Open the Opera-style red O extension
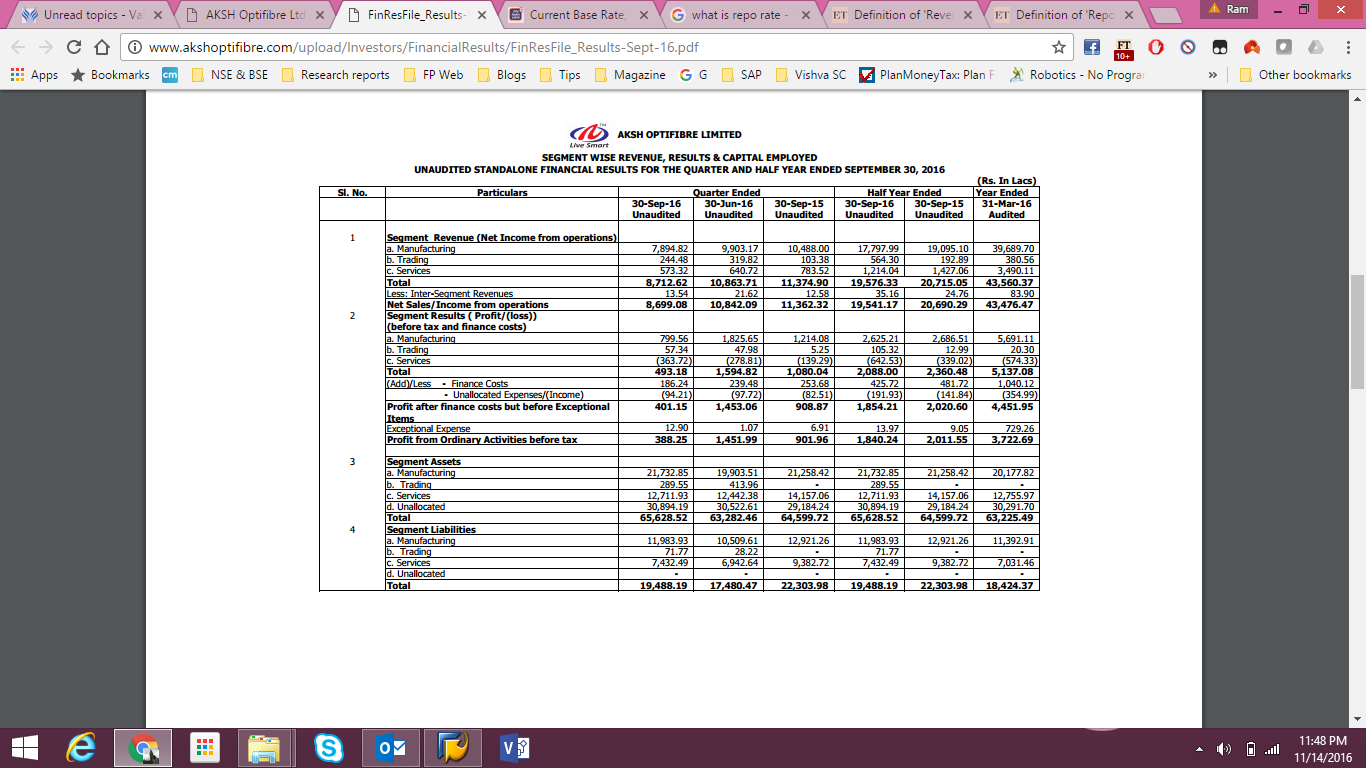 (1155, 47)
